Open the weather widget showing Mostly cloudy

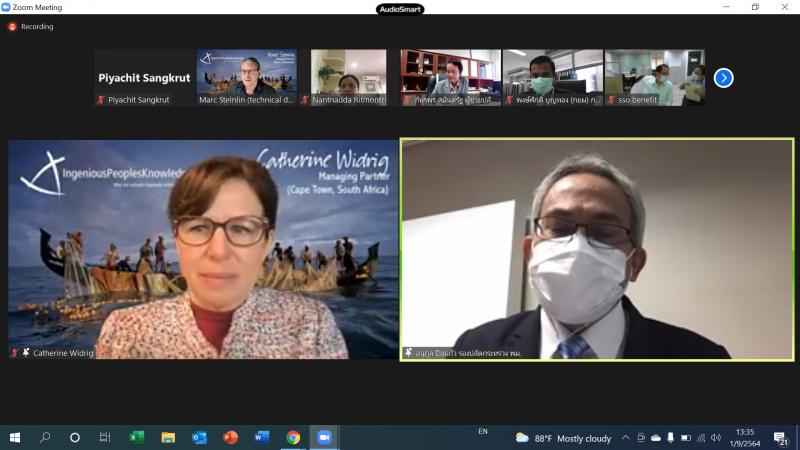click(563, 438)
